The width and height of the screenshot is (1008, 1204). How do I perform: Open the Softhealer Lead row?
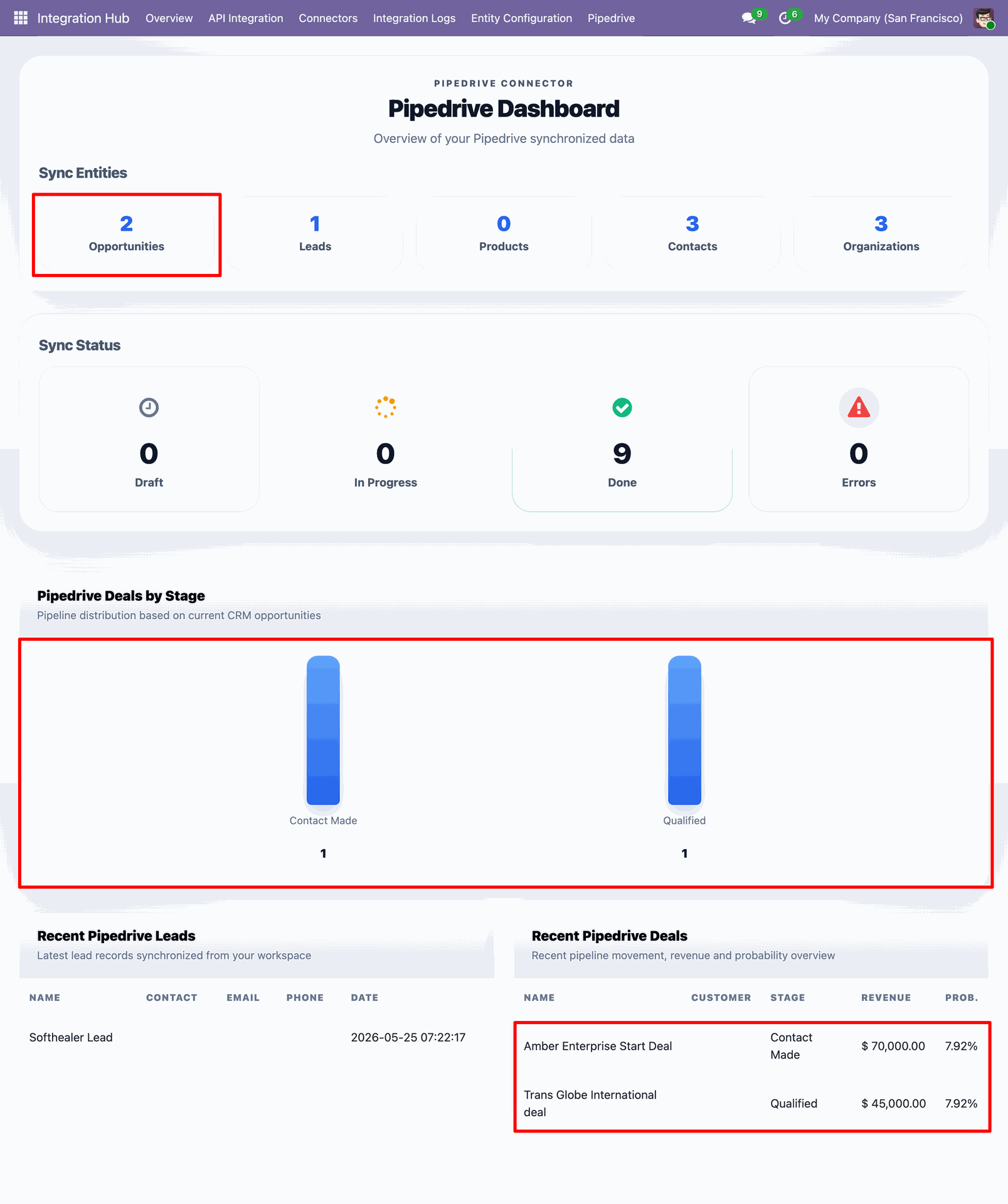tap(257, 1037)
